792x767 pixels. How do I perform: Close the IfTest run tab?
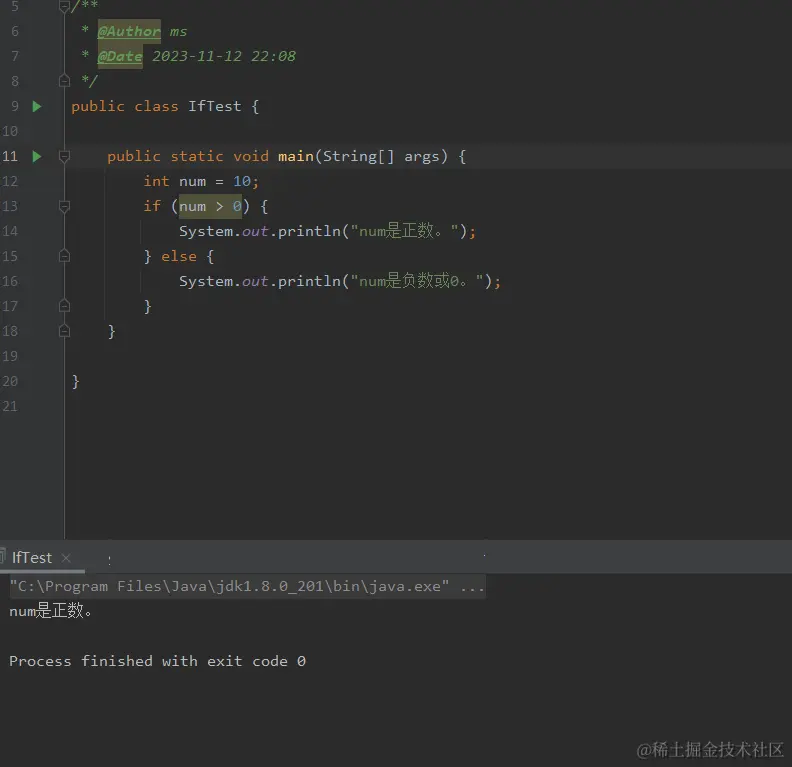(x=66, y=557)
